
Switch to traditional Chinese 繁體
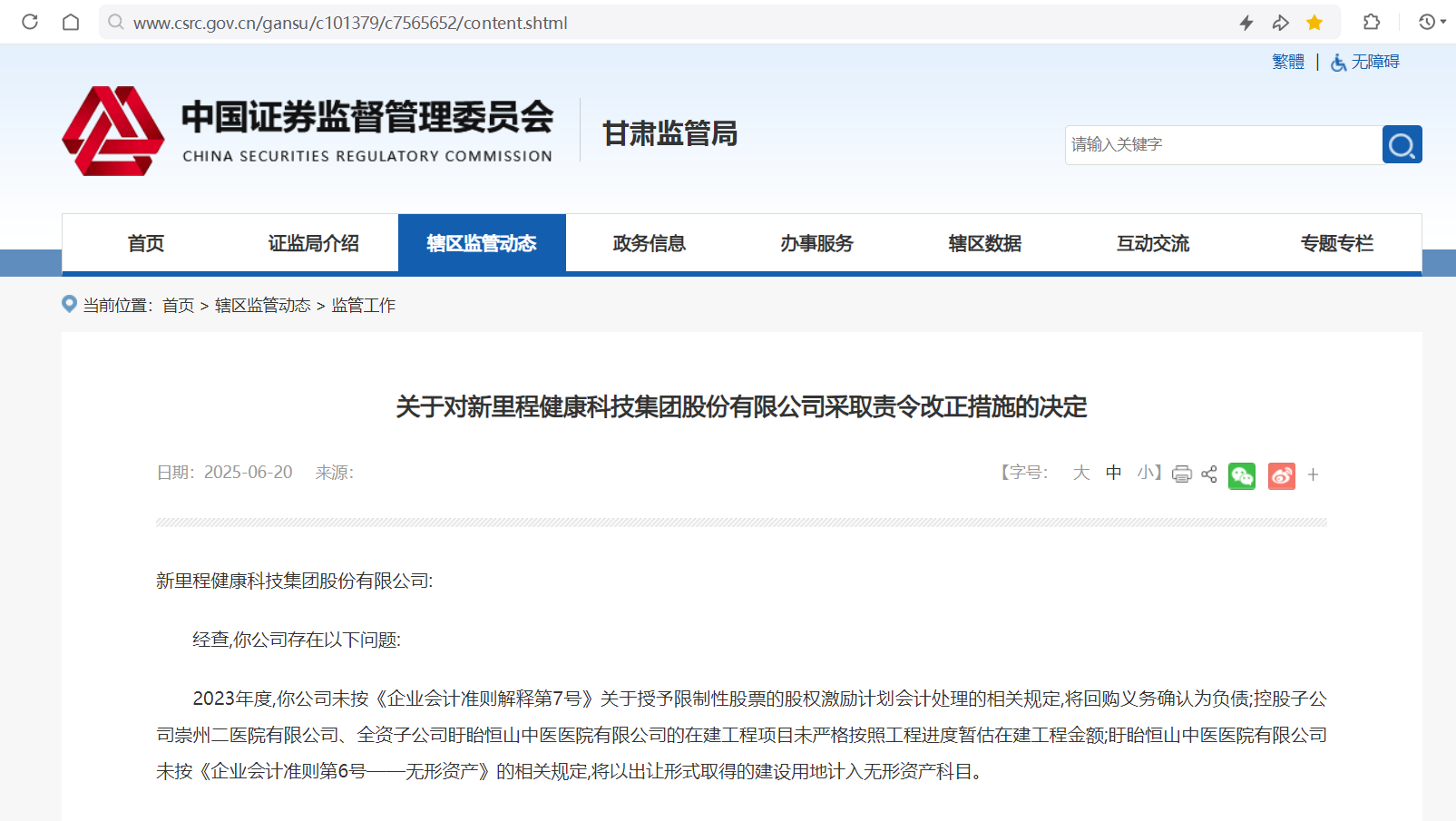1288,62
